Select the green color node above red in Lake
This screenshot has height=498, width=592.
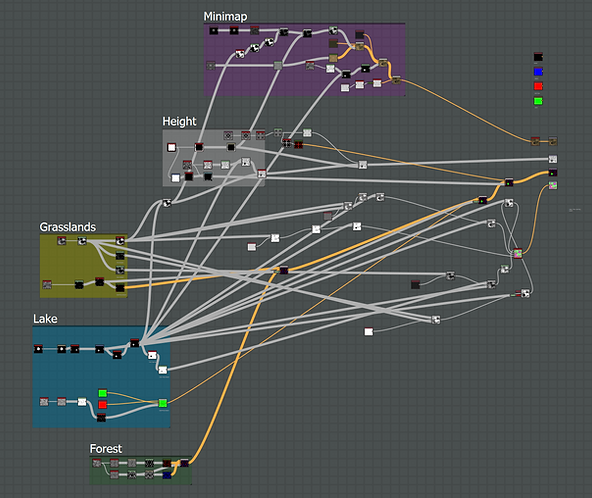click(x=102, y=393)
